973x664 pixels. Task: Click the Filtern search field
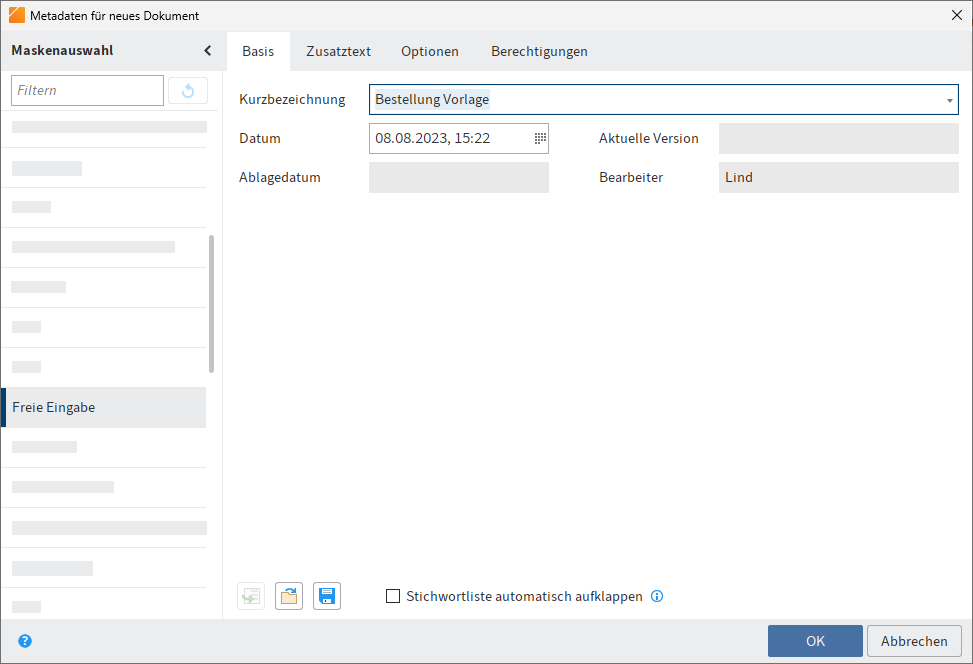click(87, 90)
